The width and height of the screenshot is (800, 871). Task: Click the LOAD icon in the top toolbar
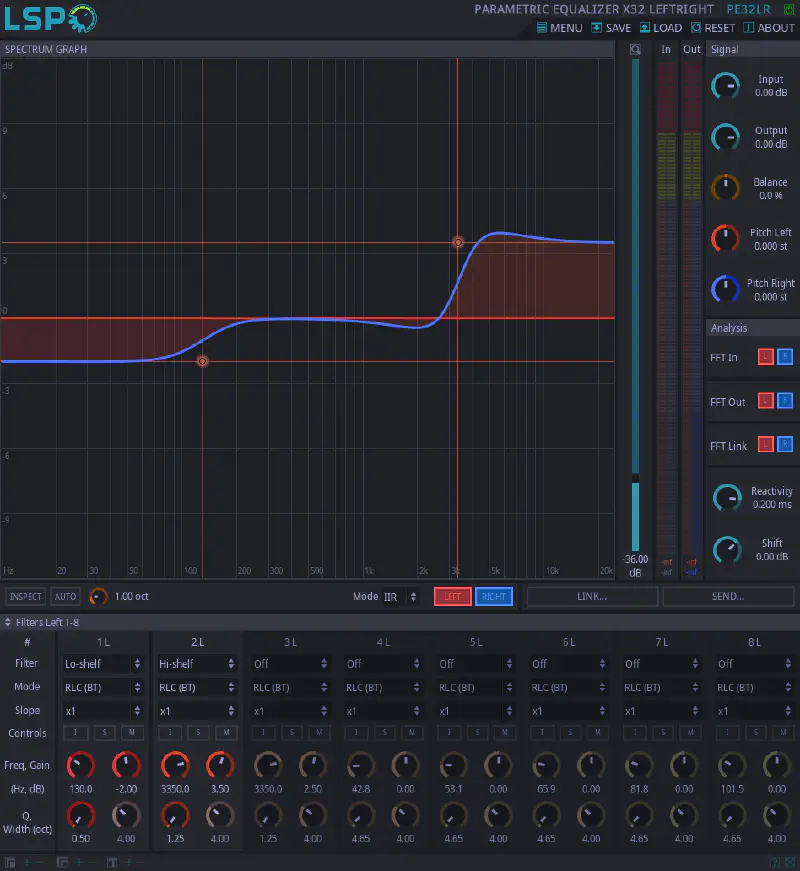[x=646, y=28]
